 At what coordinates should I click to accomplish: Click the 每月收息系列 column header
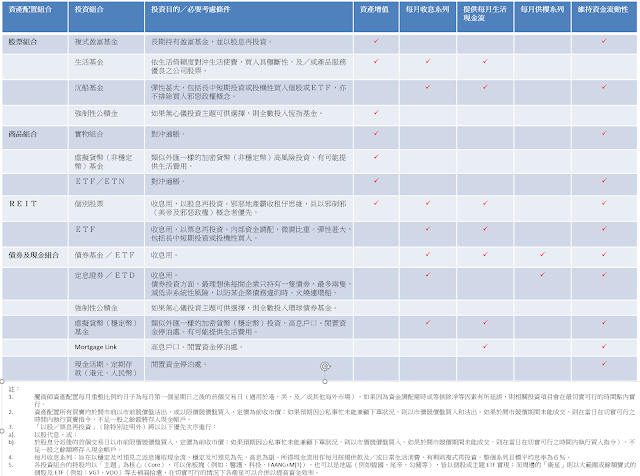[428, 17]
